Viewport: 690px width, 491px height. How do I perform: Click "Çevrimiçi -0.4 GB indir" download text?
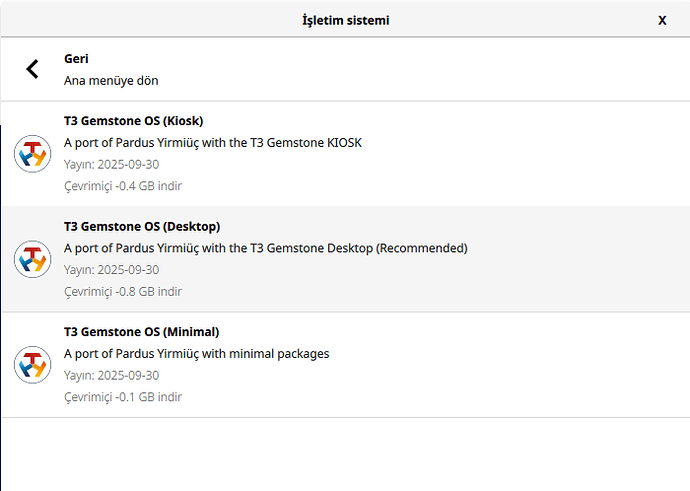[122, 186]
